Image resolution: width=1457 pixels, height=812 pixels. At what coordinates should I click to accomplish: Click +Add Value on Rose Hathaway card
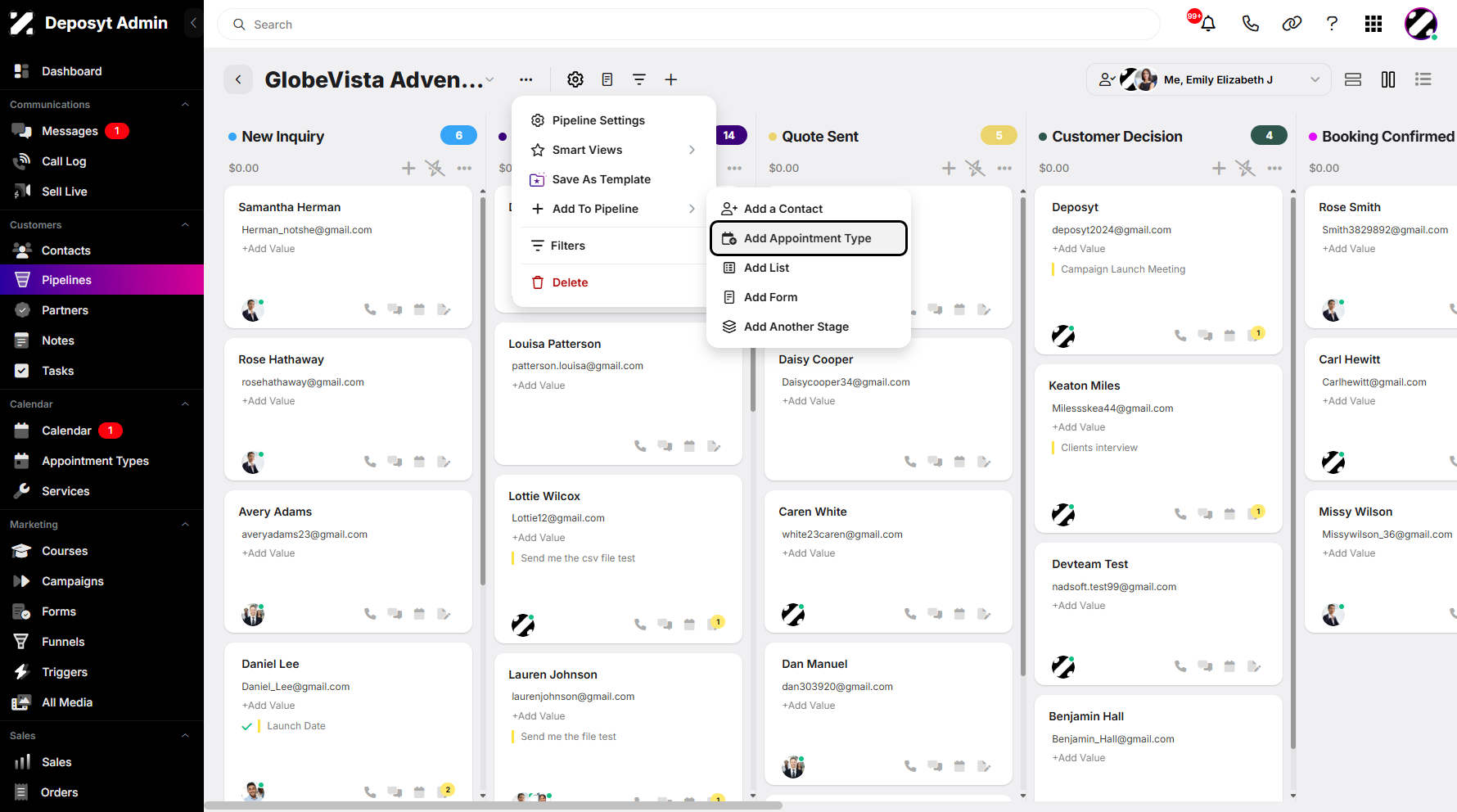[268, 401]
